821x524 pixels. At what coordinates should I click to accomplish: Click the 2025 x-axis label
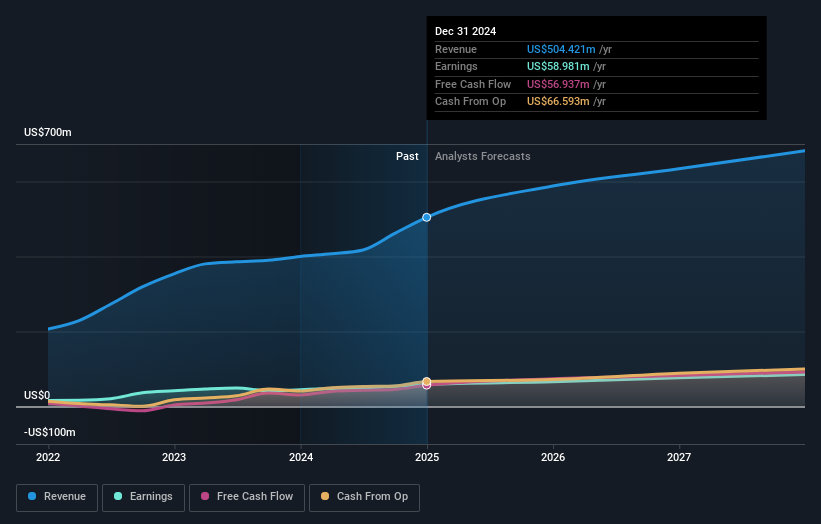(427, 457)
